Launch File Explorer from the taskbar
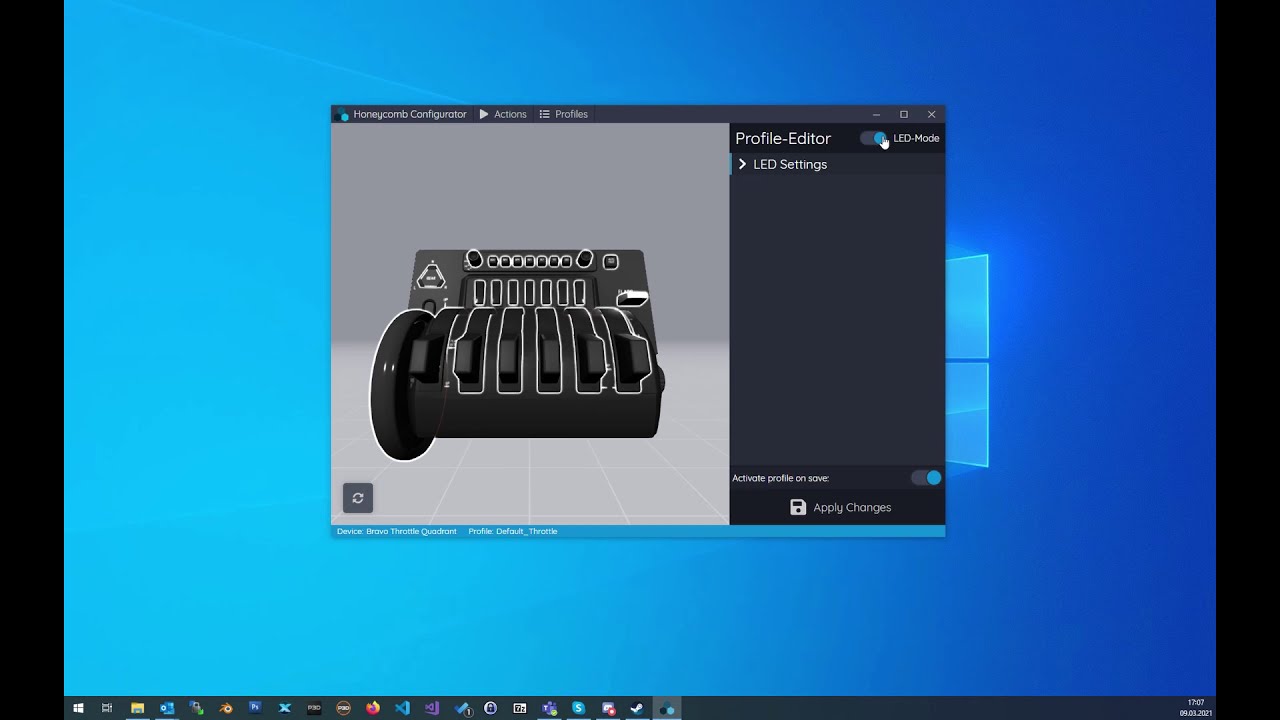 coord(138,708)
